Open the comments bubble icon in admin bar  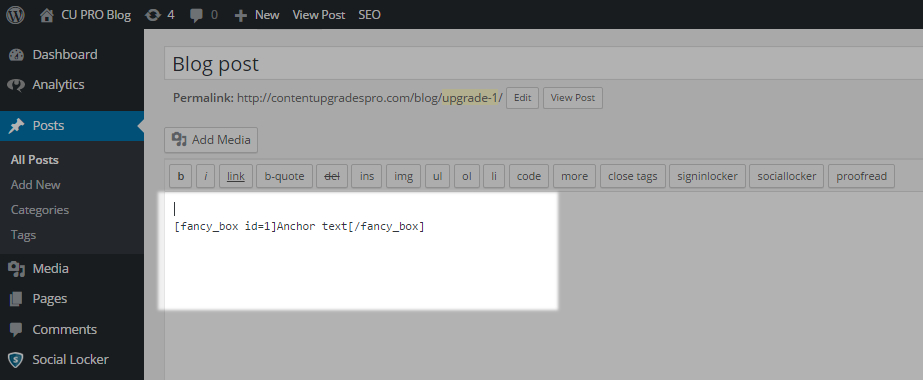coord(196,15)
